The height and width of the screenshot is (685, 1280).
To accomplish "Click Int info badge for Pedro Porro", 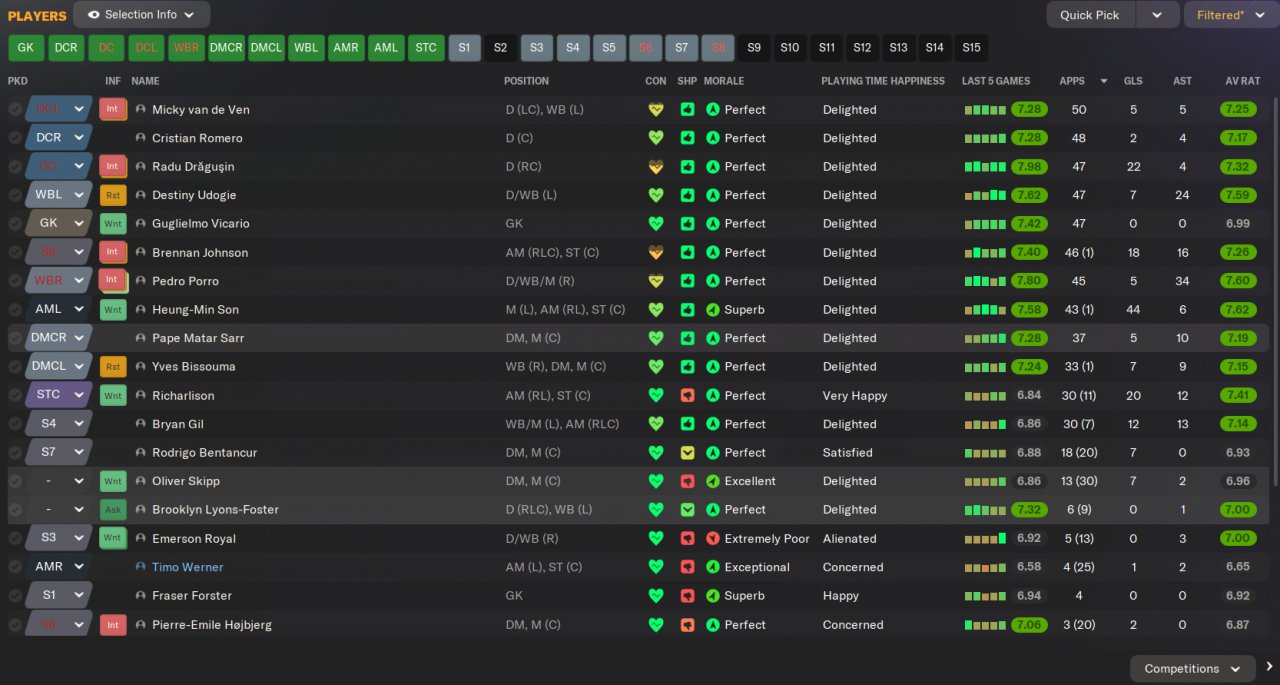I will click(113, 281).
